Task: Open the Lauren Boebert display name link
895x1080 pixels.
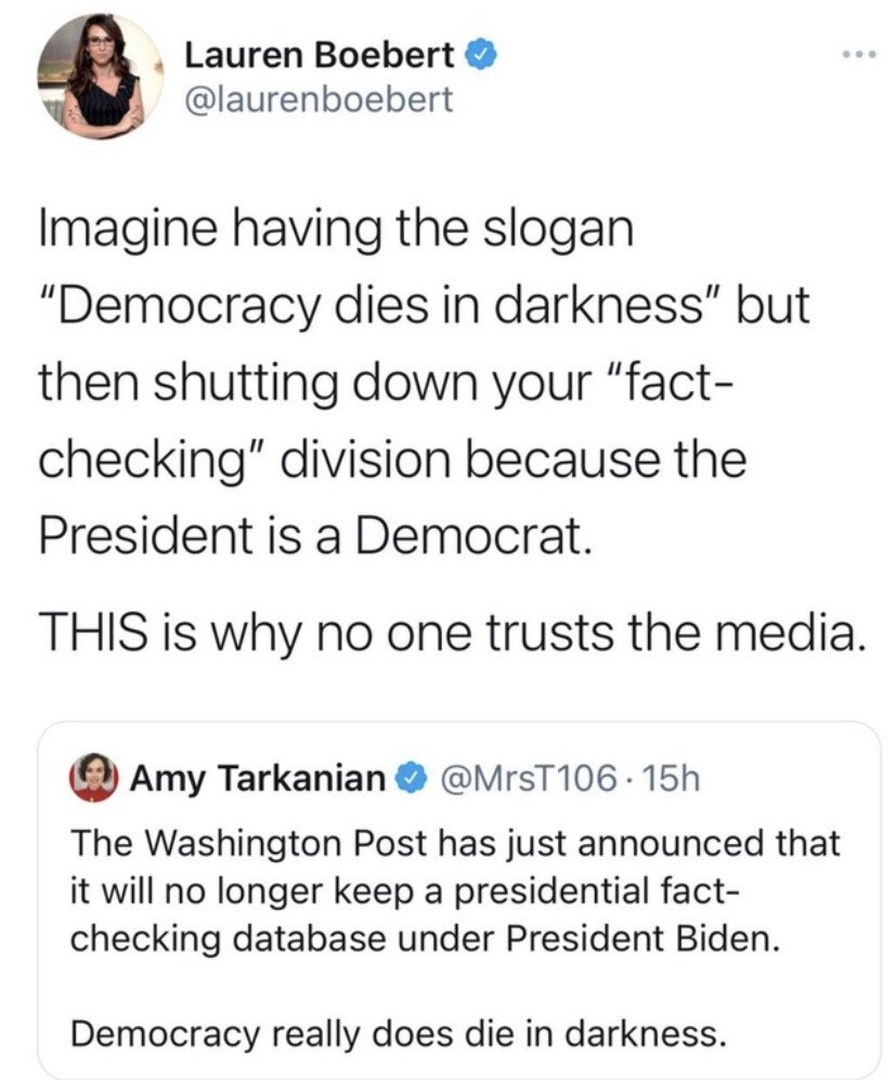Action: pos(320,57)
